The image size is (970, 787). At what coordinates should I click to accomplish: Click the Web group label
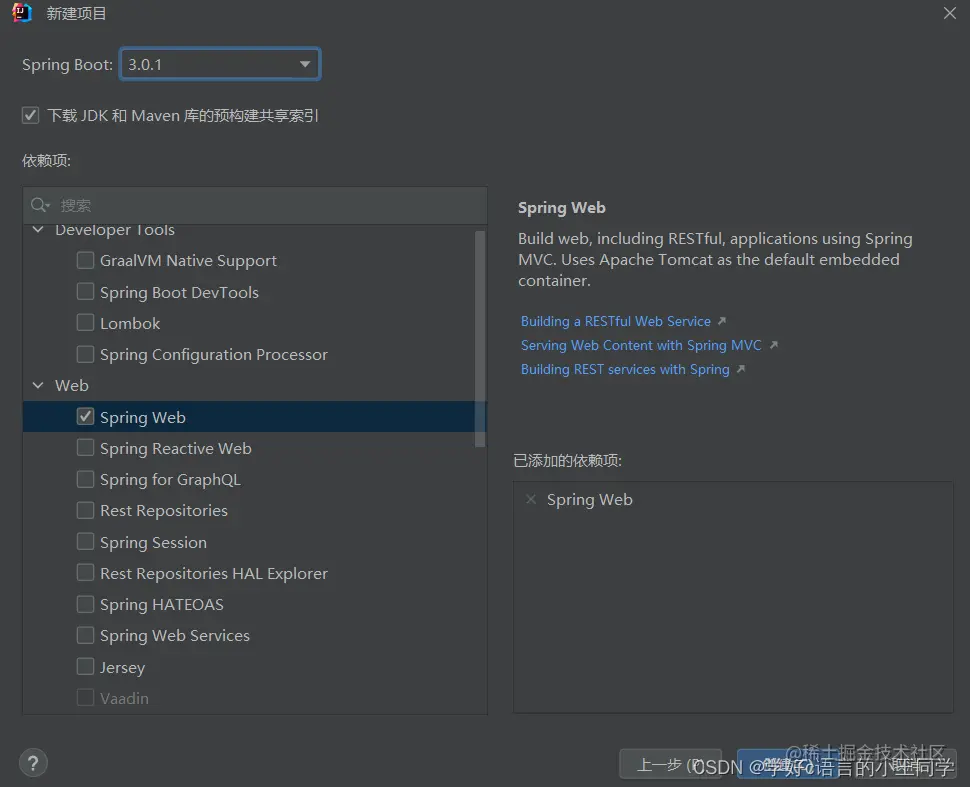tap(72, 385)
